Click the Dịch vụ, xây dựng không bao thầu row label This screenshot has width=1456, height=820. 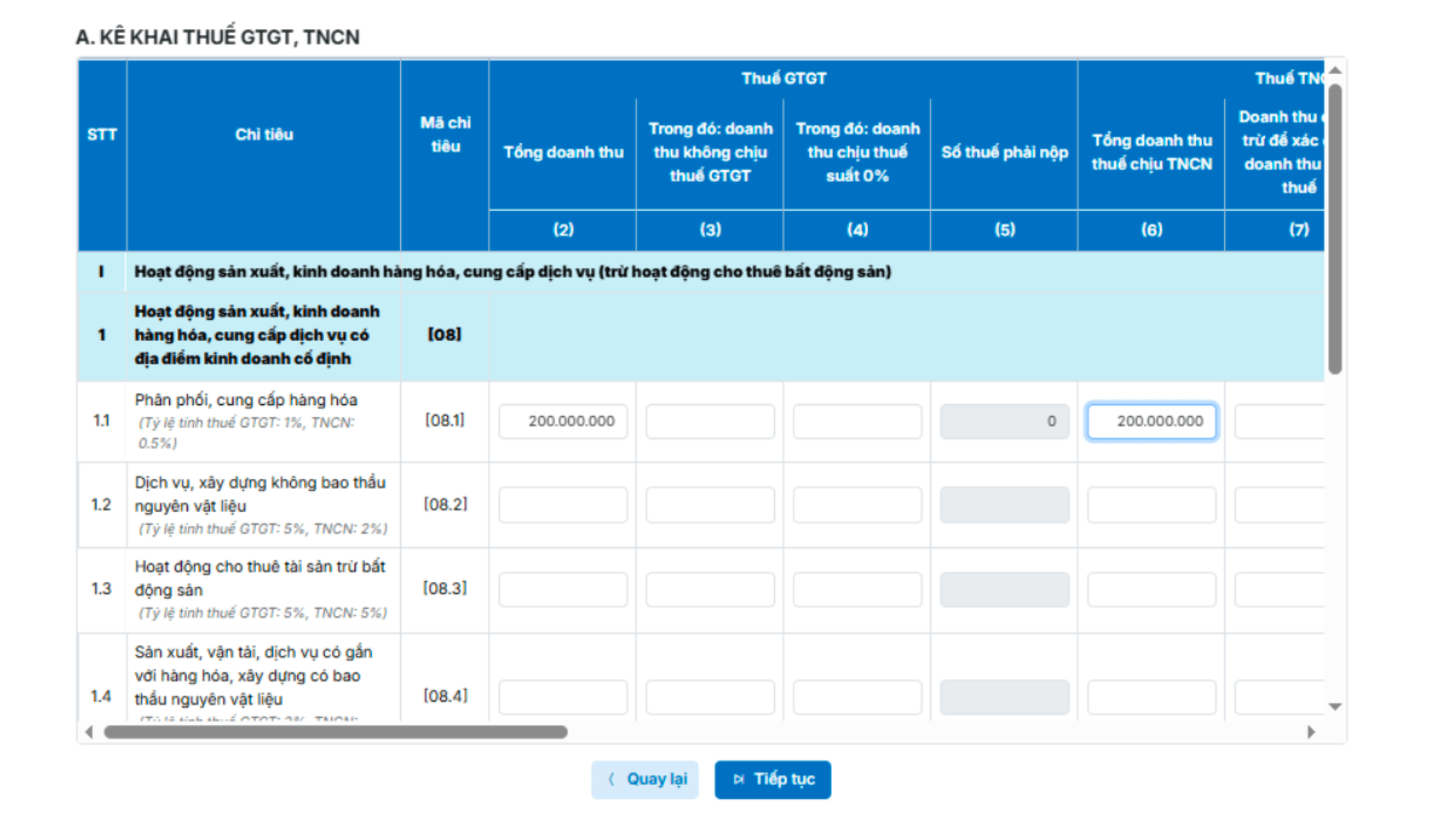pyautogui.click(x=260, y=494)
